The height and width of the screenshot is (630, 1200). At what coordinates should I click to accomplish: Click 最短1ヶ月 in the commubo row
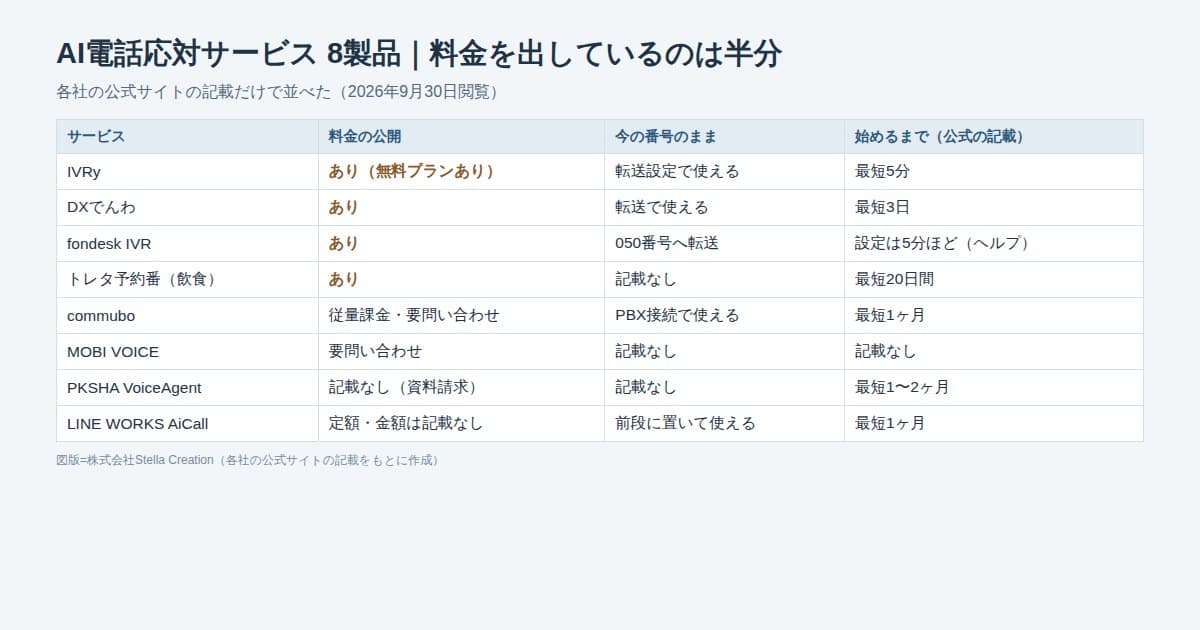993,315
